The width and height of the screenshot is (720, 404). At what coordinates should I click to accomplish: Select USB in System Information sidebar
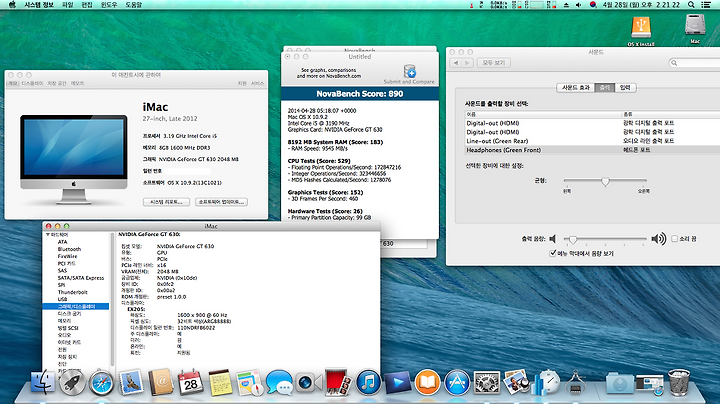point(62,299)
